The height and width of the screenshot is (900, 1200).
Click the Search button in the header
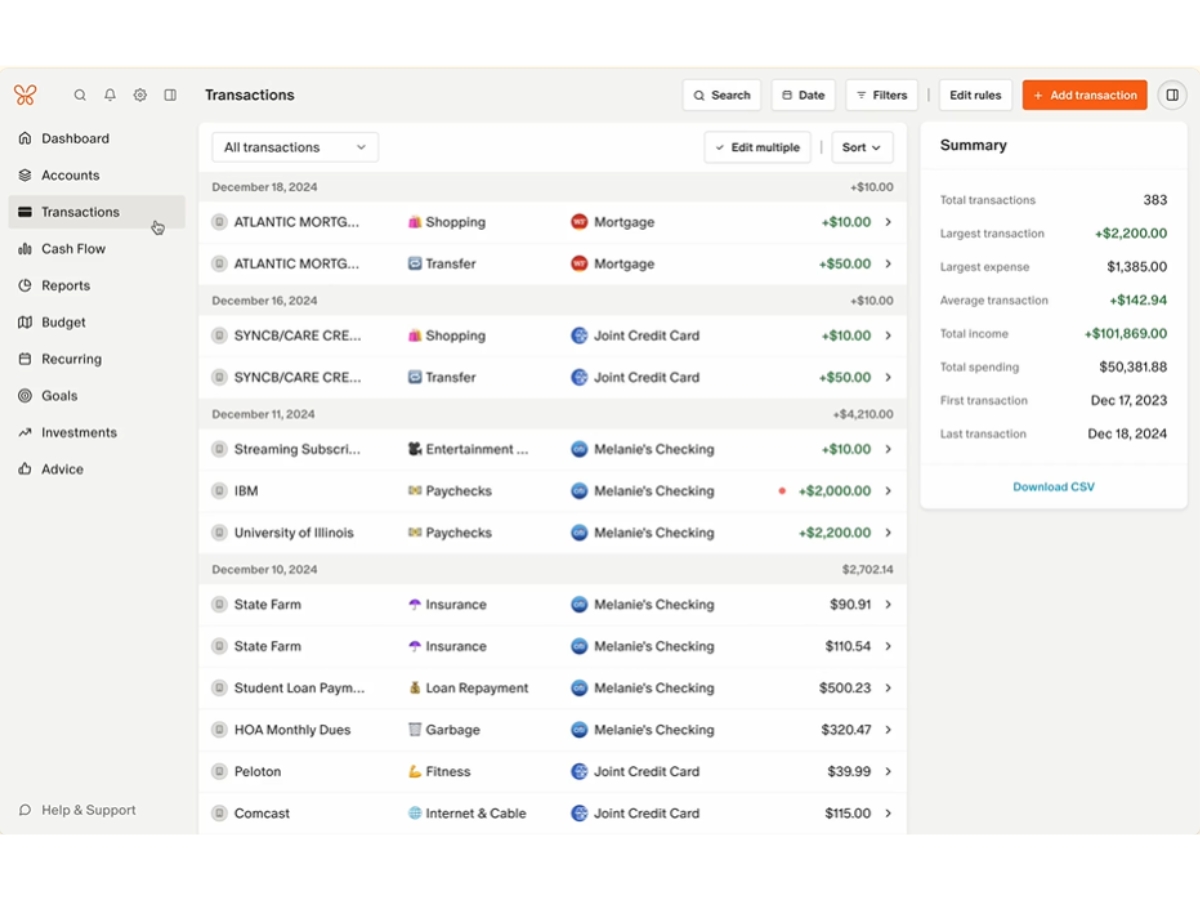coord(722,95)
